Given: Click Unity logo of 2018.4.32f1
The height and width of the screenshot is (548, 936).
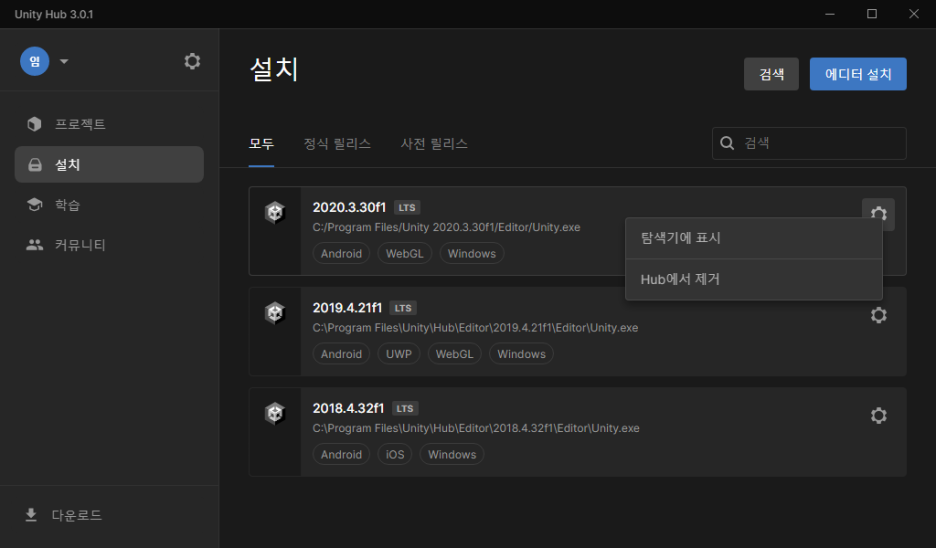Looking at the screenshot, I should coord(275,412).
